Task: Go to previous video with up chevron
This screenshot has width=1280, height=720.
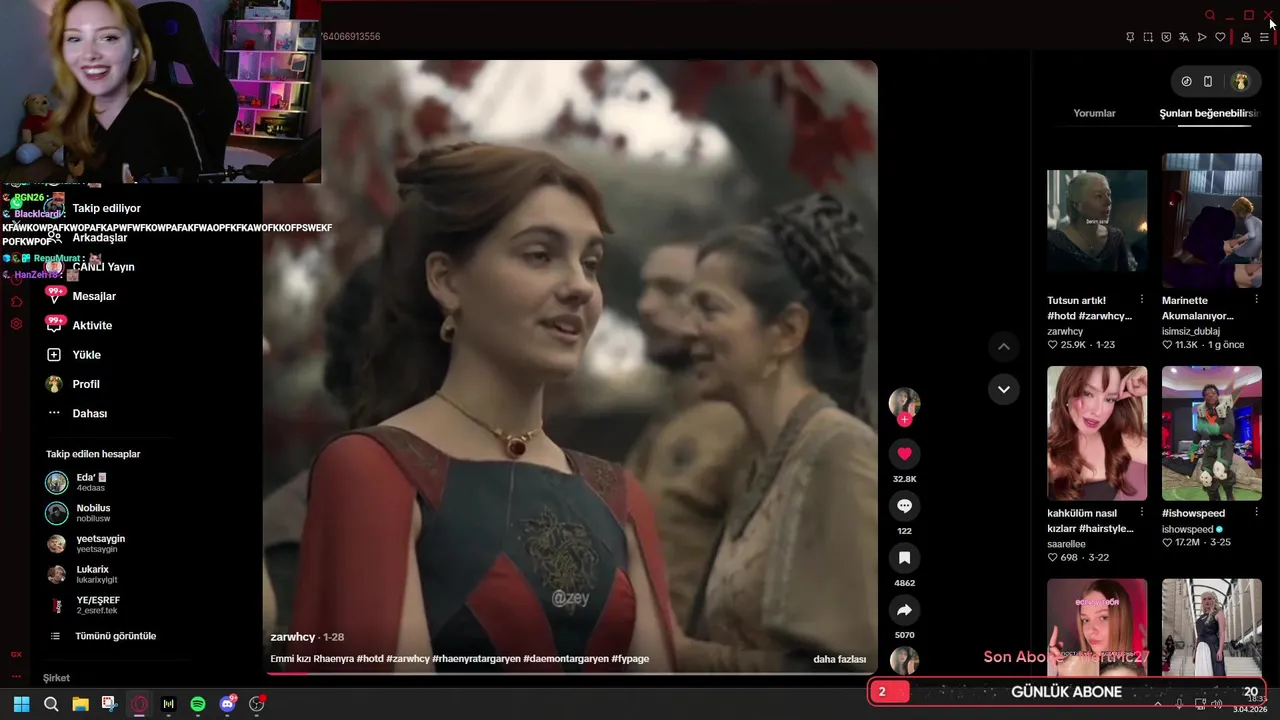Action: (x=1004, y=346)
